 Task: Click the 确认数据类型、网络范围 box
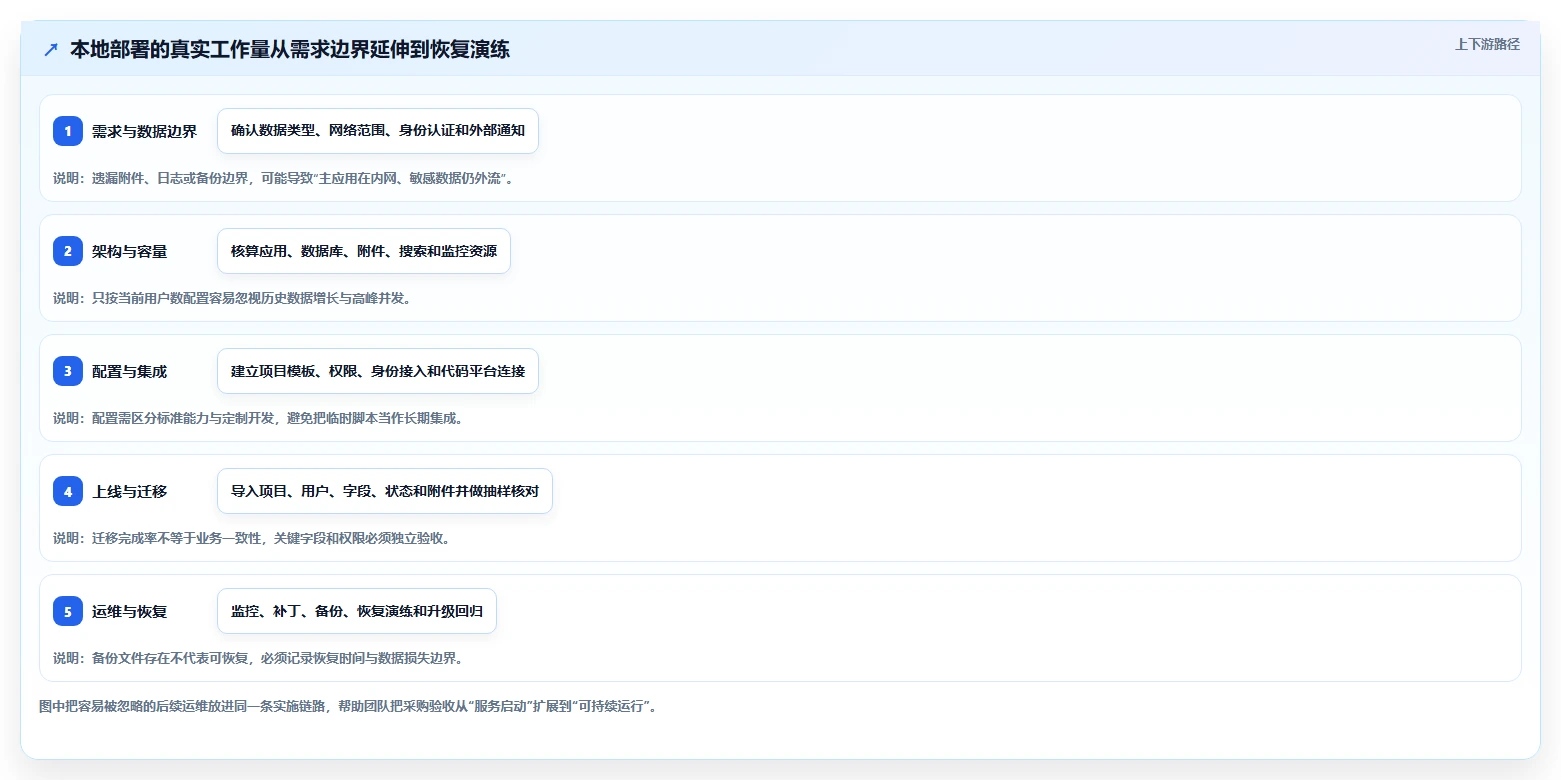pyautogui.click(x=378, y=131)
